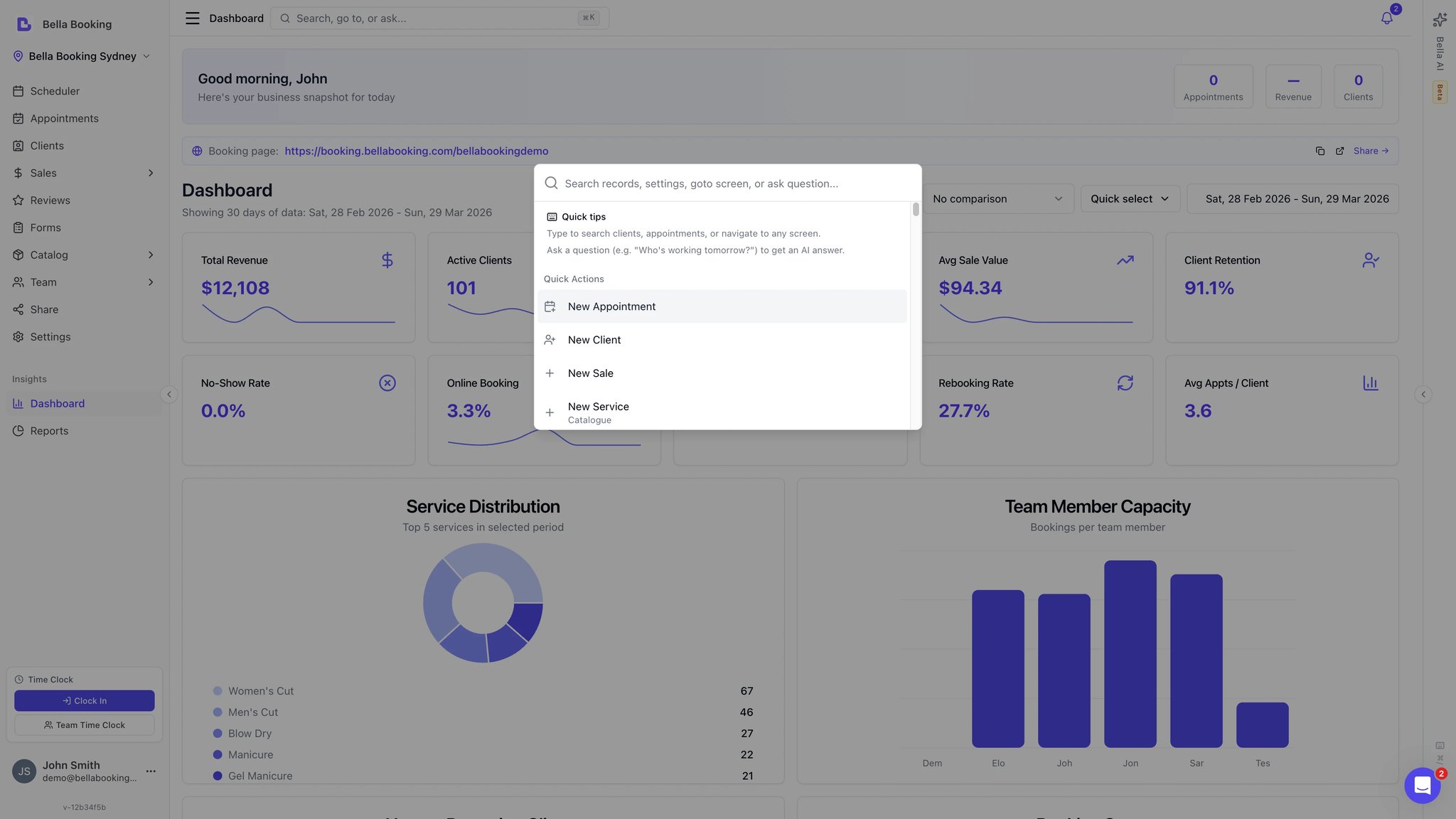Open the Quick select dropdown
This screenshot has width=1456, height=819.
click(x=1130, y=199)
